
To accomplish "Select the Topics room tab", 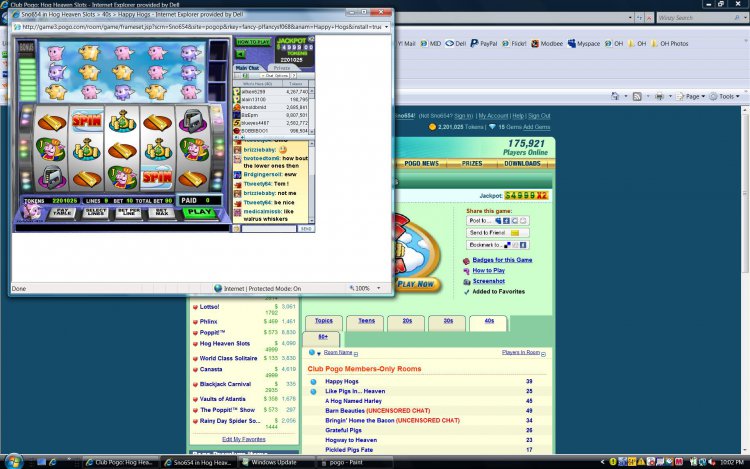I will point(324,322).
